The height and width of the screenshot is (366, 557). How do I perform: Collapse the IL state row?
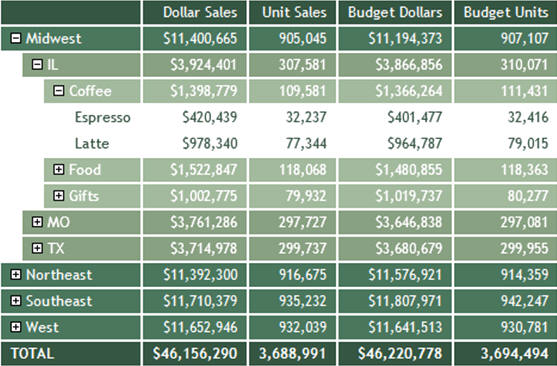37,64
